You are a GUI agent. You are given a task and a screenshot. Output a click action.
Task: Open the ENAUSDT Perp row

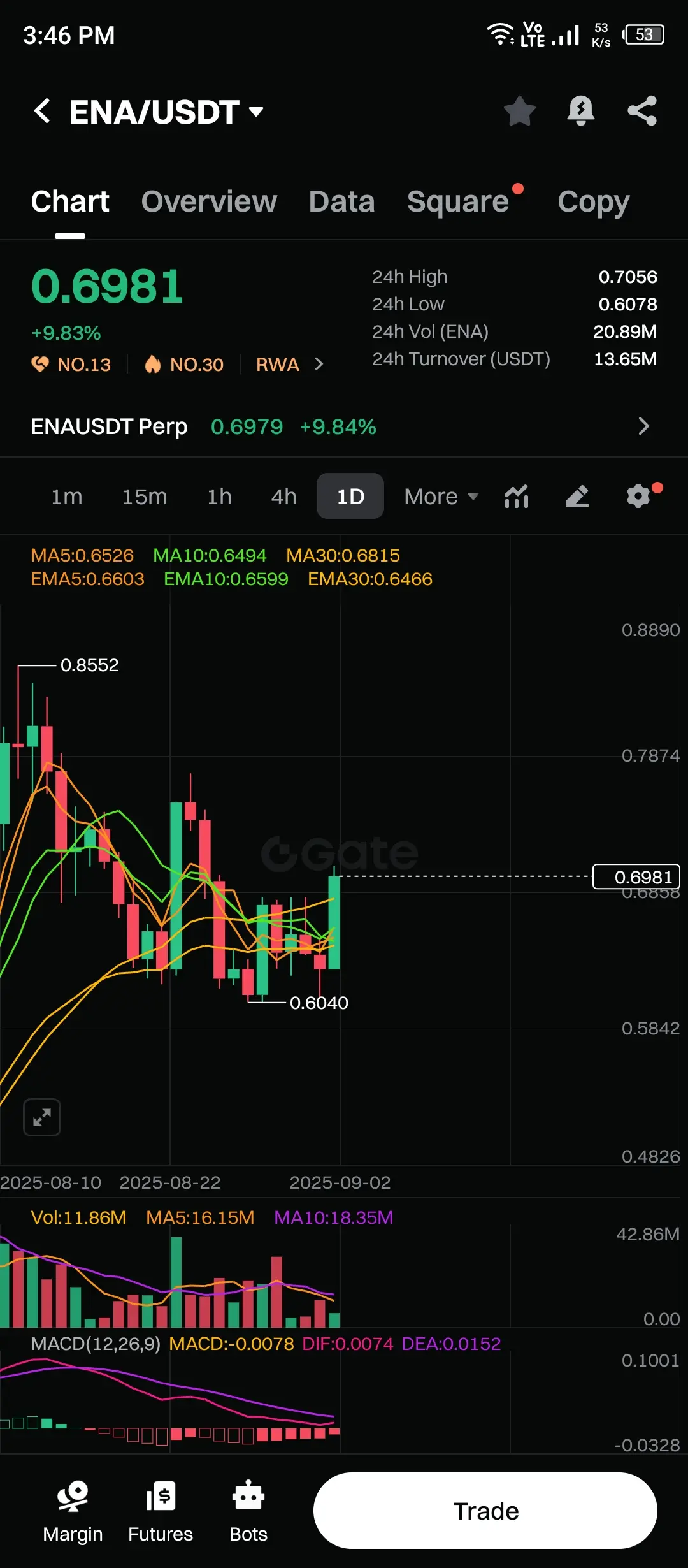344,426
